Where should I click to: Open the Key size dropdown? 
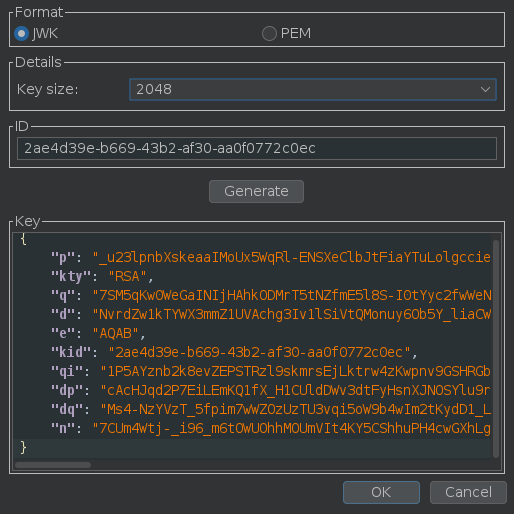point(313,89)
